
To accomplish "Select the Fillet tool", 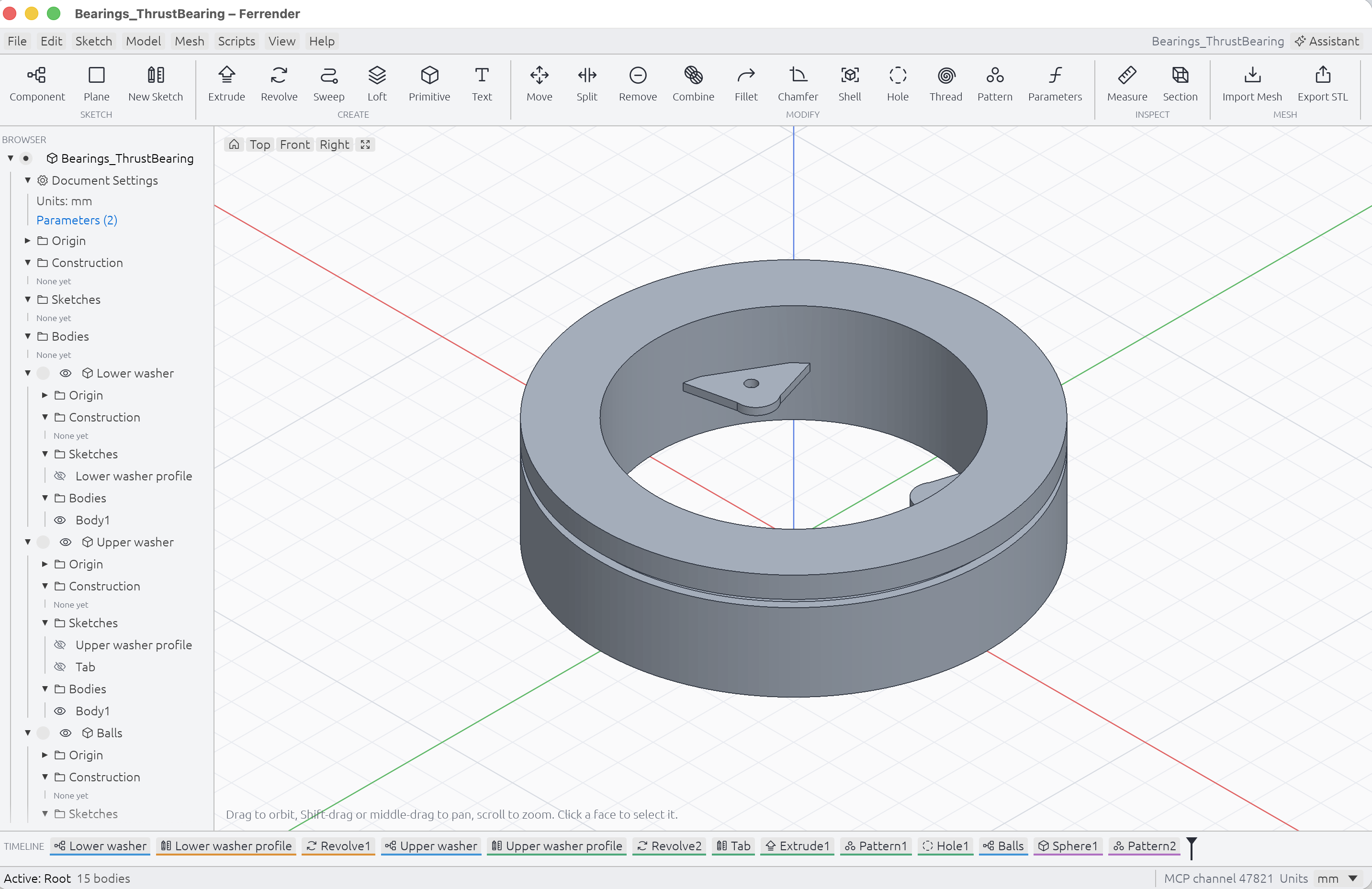I will (746, 84).
